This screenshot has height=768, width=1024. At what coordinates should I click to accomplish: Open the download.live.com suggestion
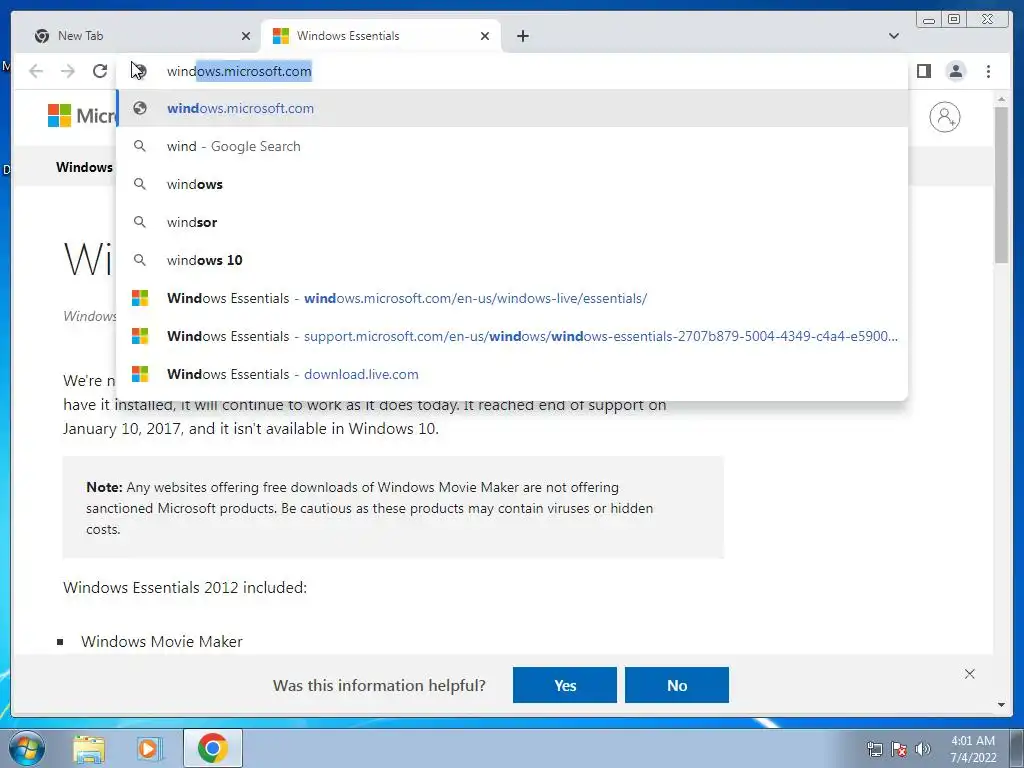pos(512,374)
